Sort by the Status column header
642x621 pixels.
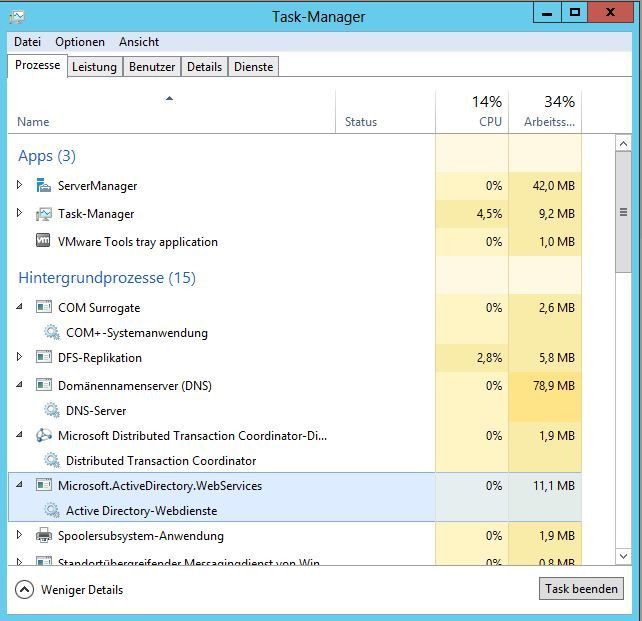[385, 111]
